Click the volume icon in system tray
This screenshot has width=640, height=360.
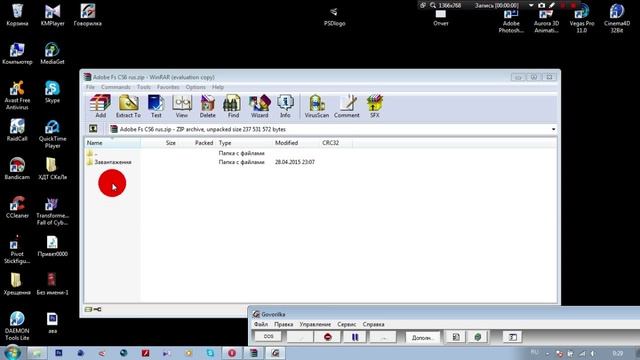[x=593, y=353]
